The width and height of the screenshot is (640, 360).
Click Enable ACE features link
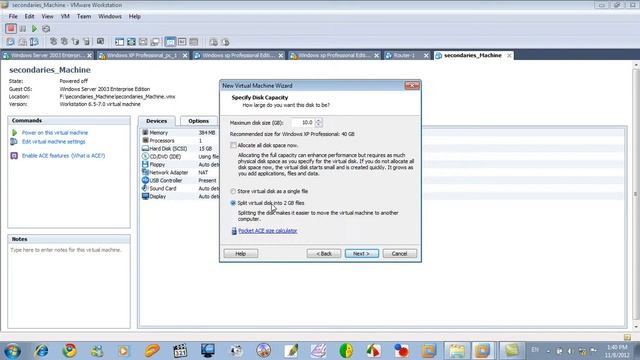point(63,156)
